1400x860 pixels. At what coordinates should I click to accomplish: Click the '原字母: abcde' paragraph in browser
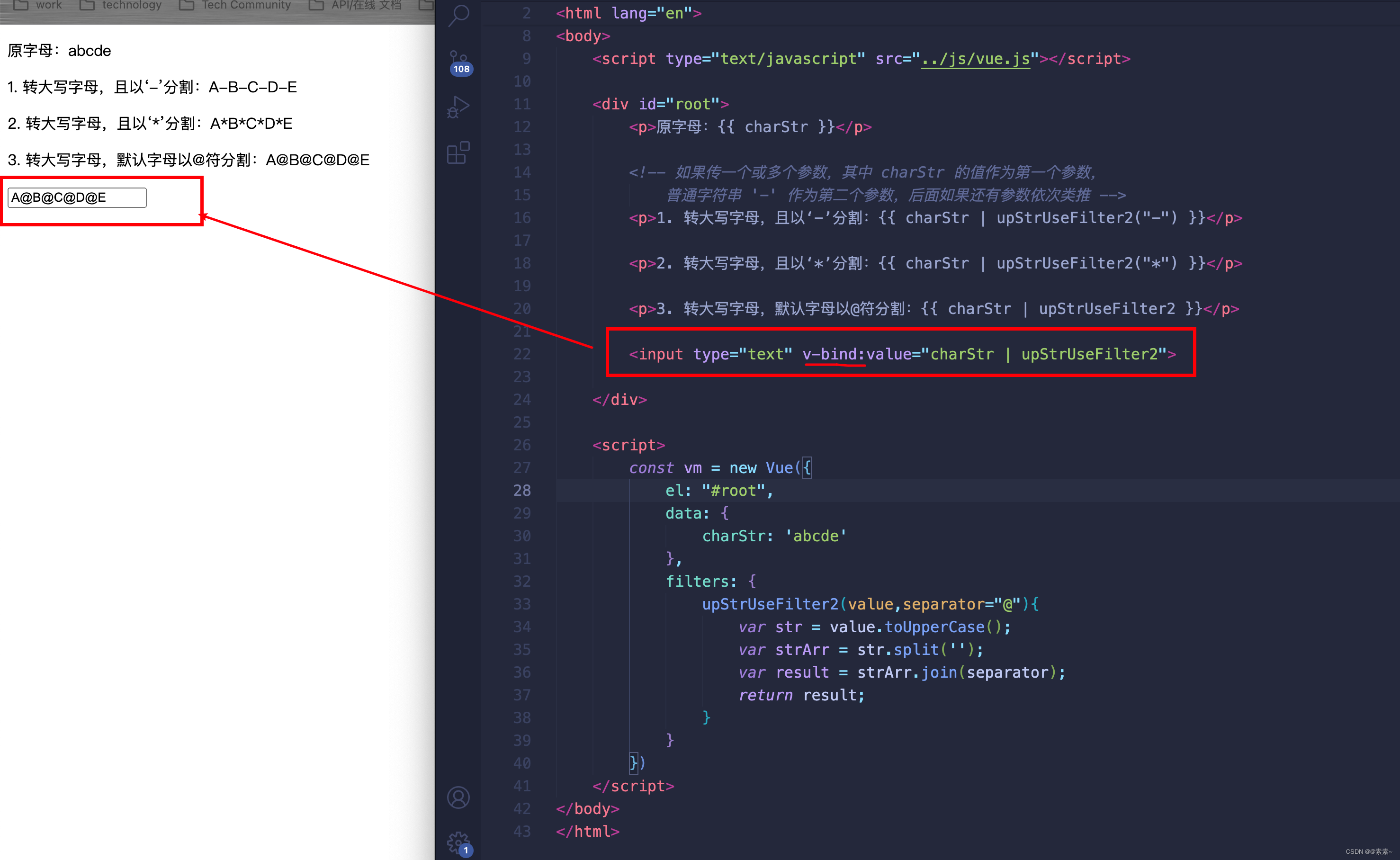[59, 51]
